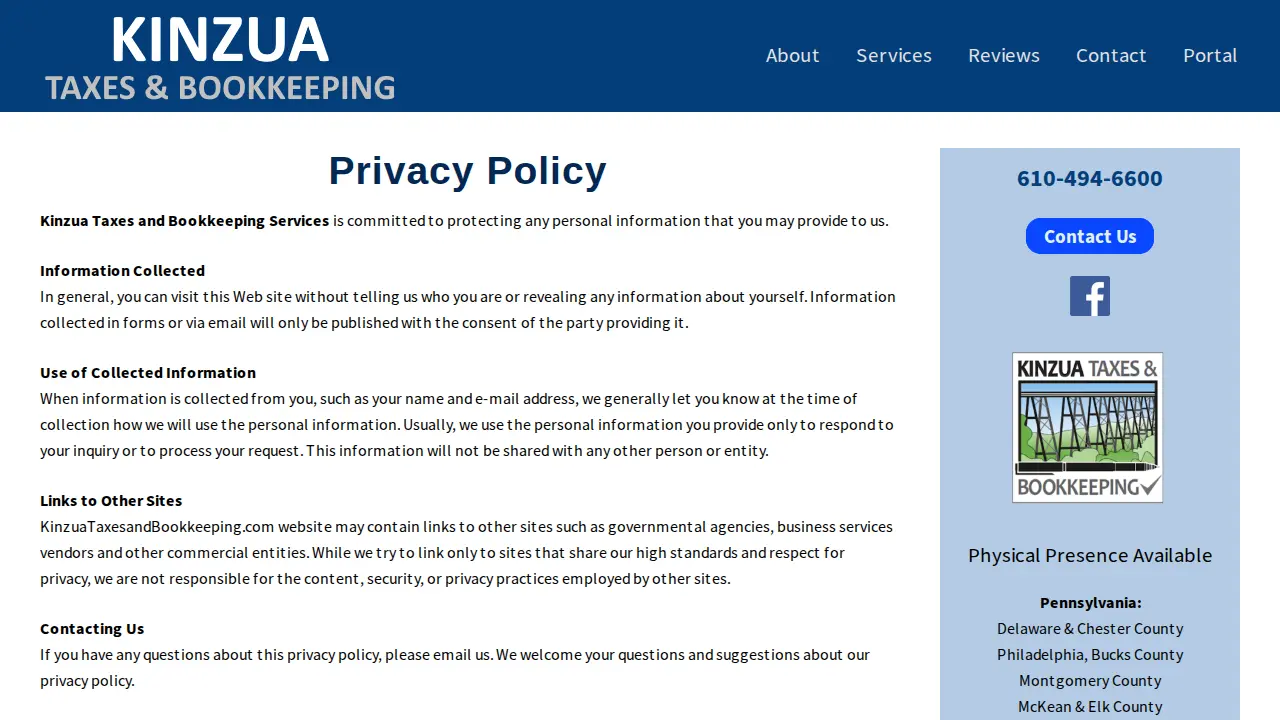Click the Kinzua bridge logo image in sidebar
This screenshot has width=1280, height=720.
click(x=1087, y=427)
